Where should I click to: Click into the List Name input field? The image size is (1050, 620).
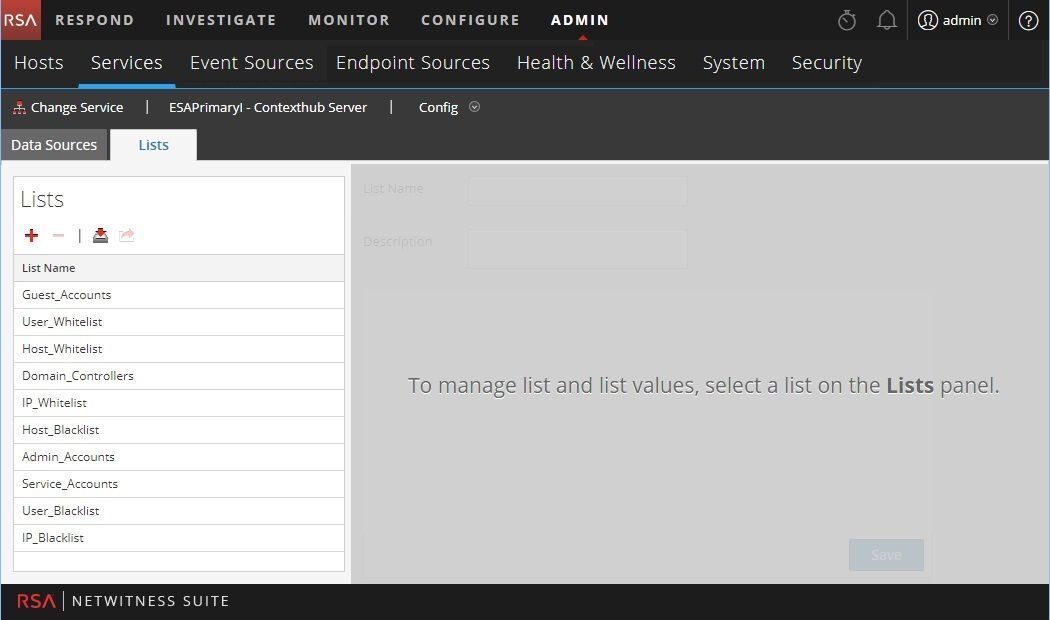pyautogui.click(x=577, y=190)
